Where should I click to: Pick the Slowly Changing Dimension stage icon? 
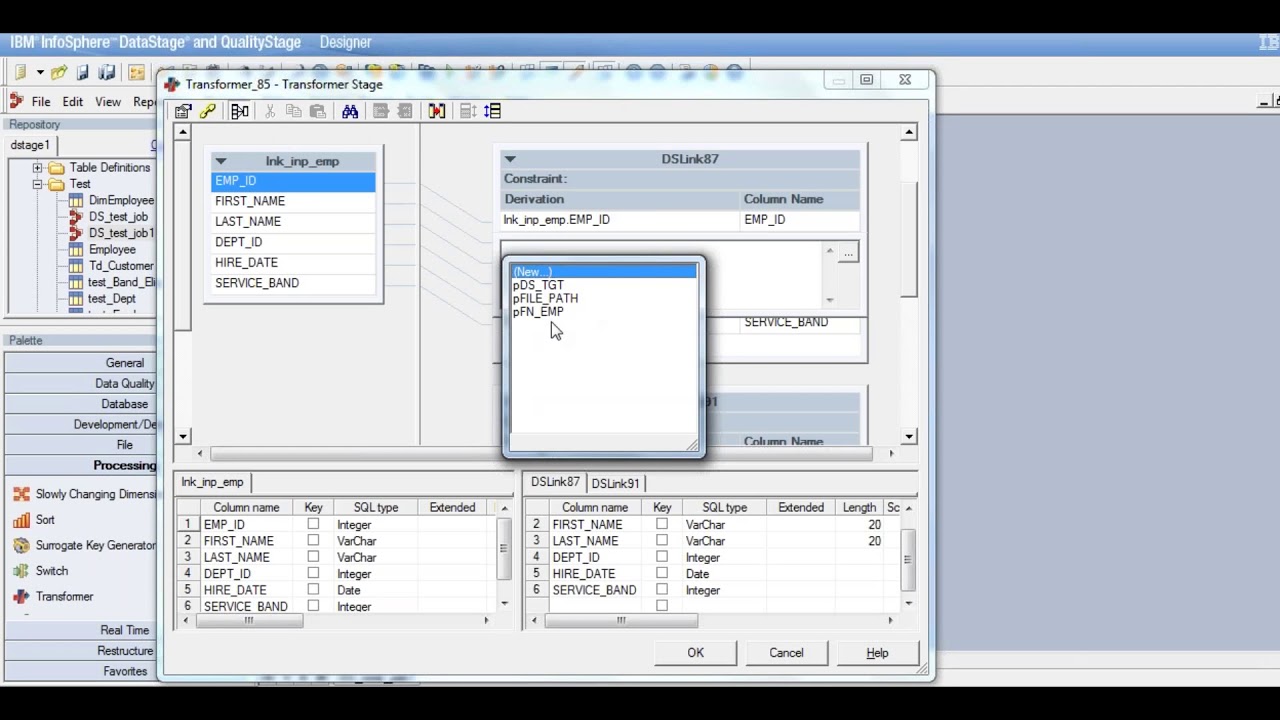21,494
